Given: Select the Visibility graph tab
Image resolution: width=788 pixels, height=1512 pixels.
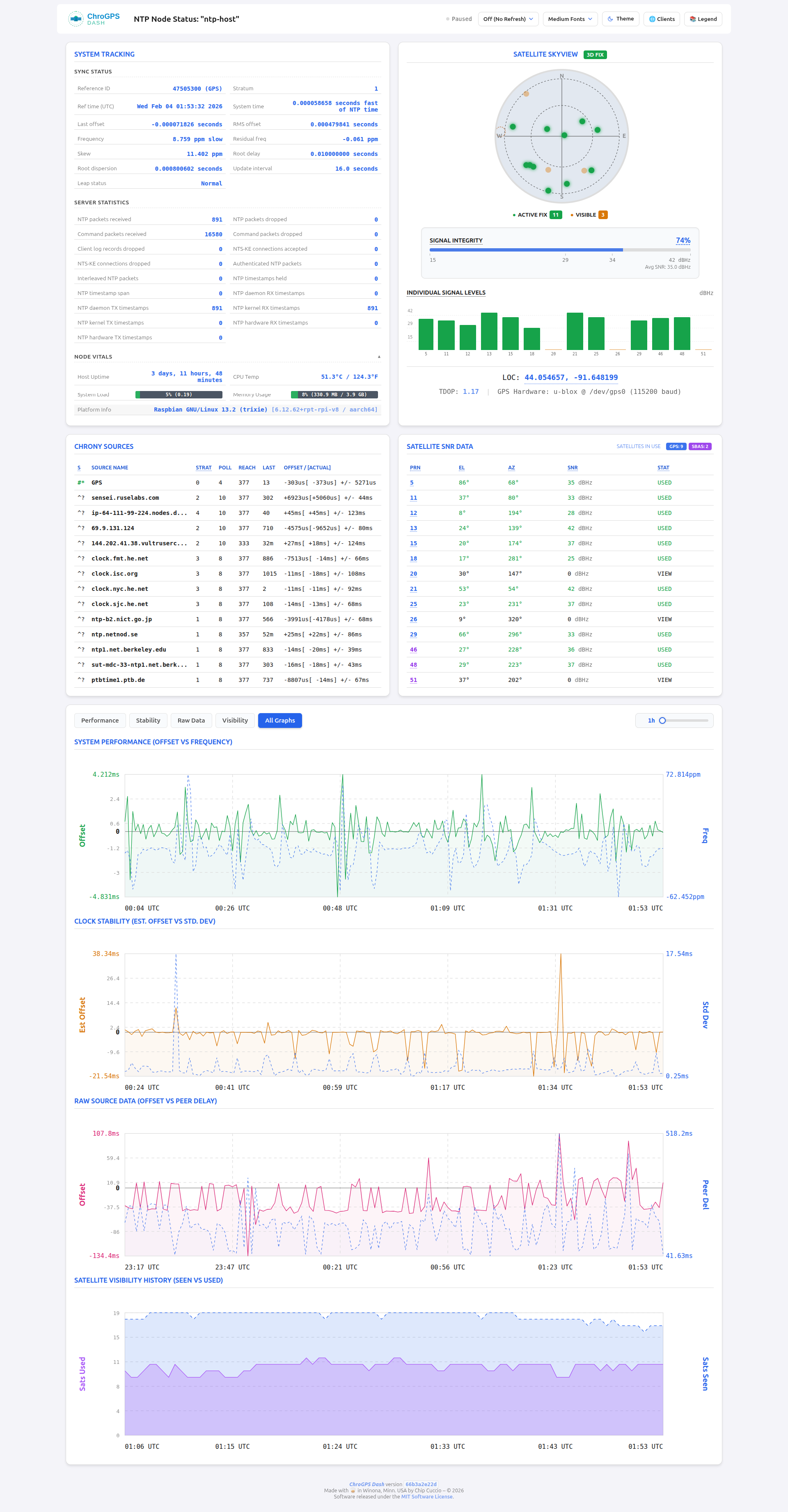Looking at the screenshot, I should 235,720.
